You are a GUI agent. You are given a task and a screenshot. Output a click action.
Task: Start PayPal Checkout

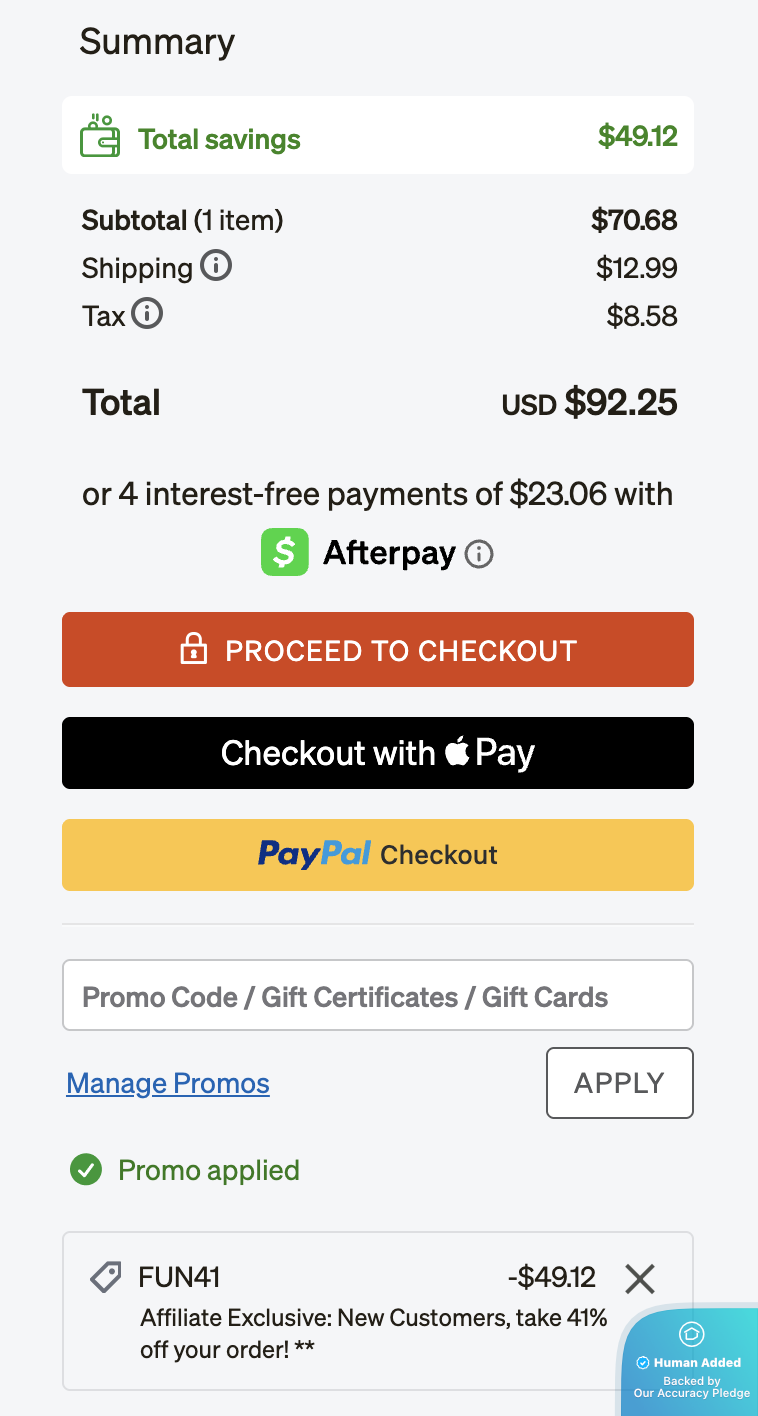(x=377, y=854)
